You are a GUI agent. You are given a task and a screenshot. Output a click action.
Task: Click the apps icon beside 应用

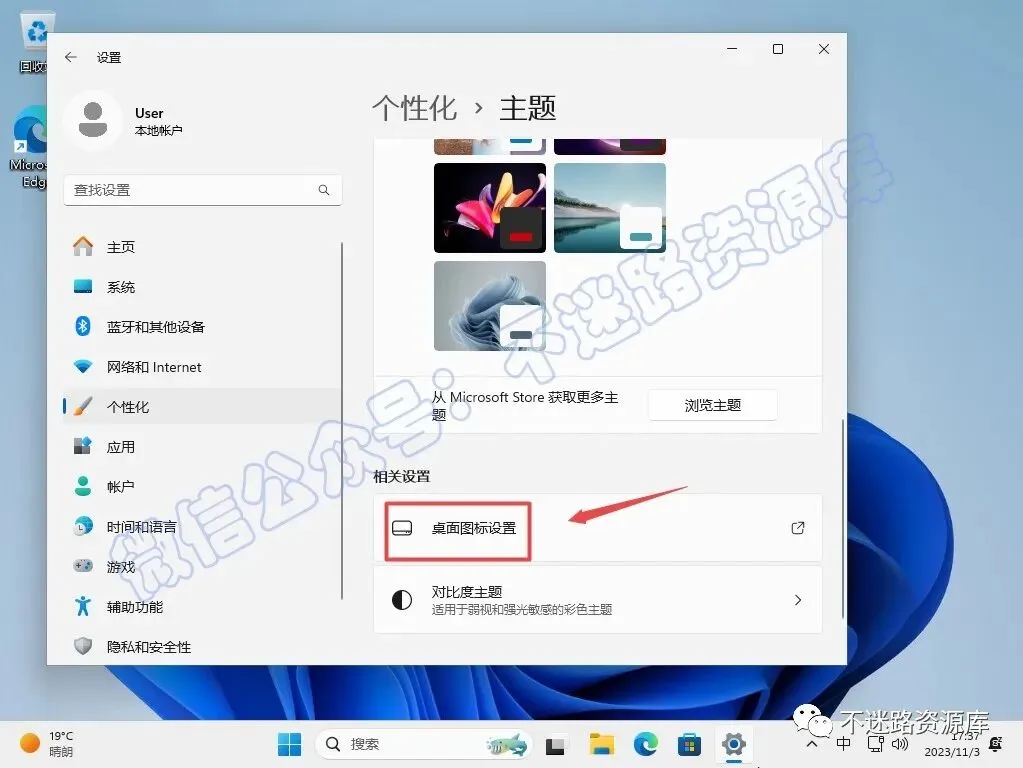[83, 446]
